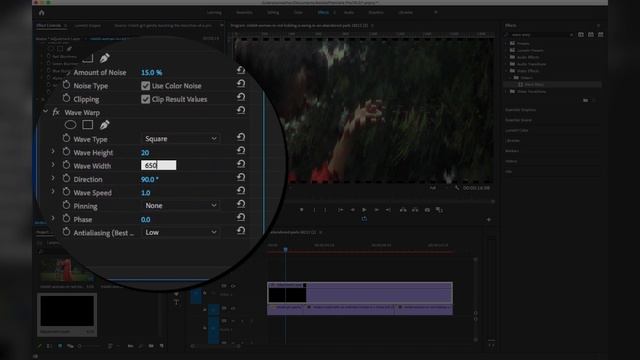The image size is (640, 360).
Task: Expand the Phase parameter
Action: click(x=53, y=218)
